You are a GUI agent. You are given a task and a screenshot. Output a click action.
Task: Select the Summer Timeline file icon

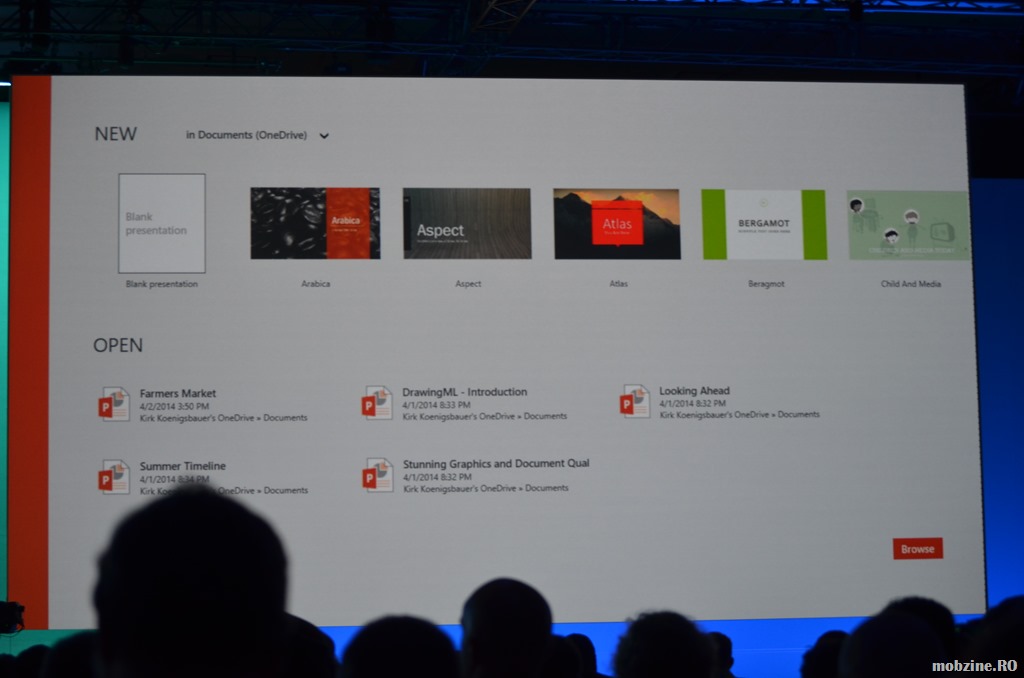(x=114, y=477)
